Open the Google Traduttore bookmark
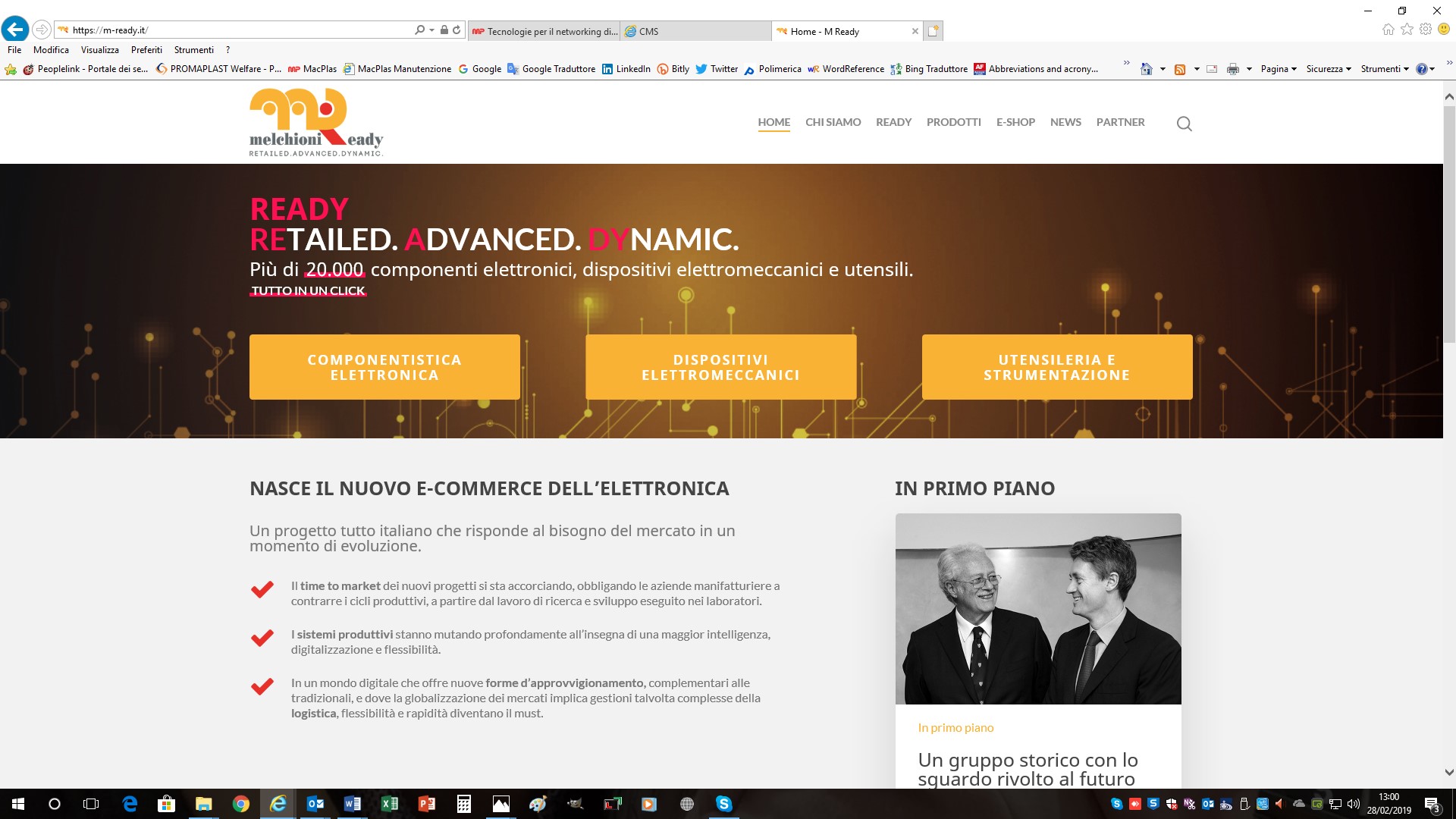The width and height of the screenshot is (1456, 819). point(551,69)
